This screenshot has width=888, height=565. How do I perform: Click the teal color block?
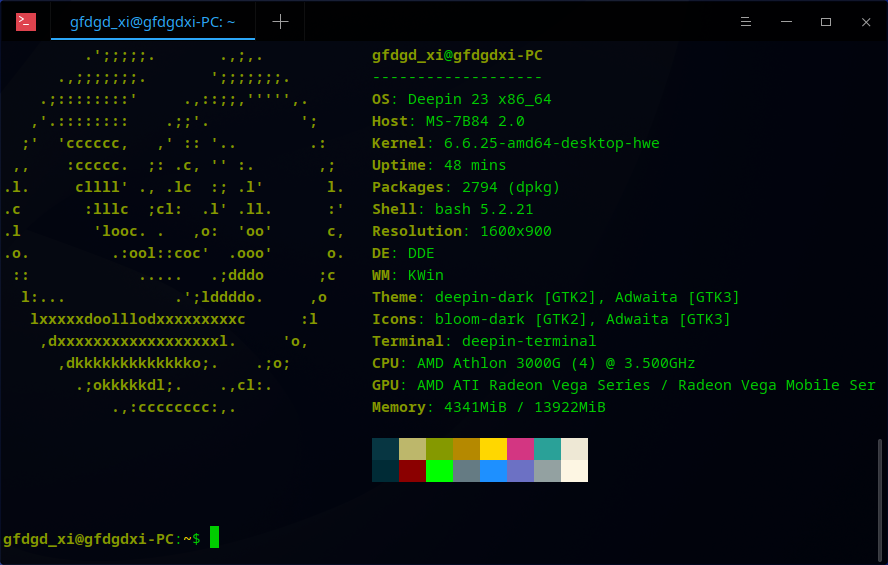tap(548, 449)
